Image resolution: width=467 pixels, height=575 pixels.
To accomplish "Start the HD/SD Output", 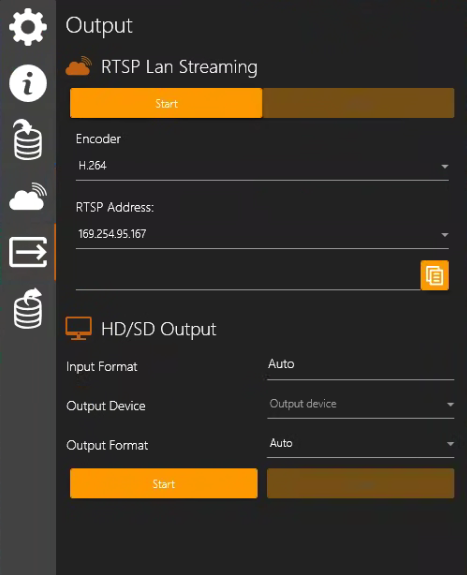I will [x=164, y=483].
